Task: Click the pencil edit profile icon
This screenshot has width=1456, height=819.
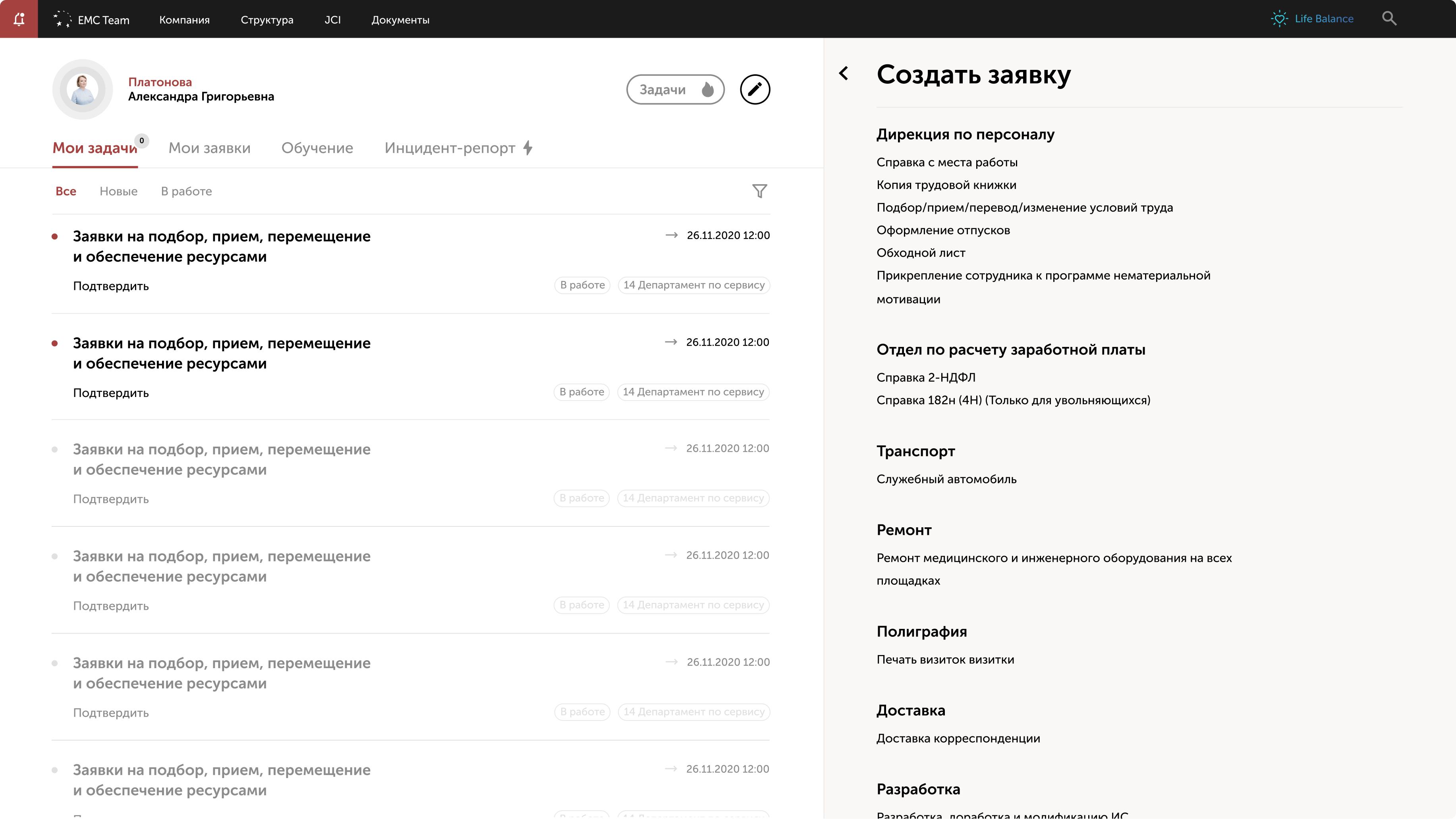Action: pyautogui.click(x=755, y=89)
